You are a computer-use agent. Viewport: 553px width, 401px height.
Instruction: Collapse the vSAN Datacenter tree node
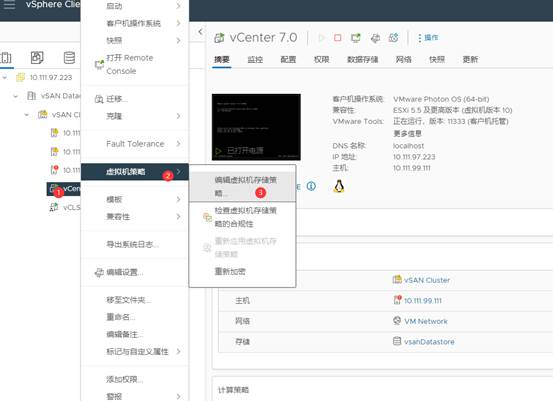click(16, 96)
